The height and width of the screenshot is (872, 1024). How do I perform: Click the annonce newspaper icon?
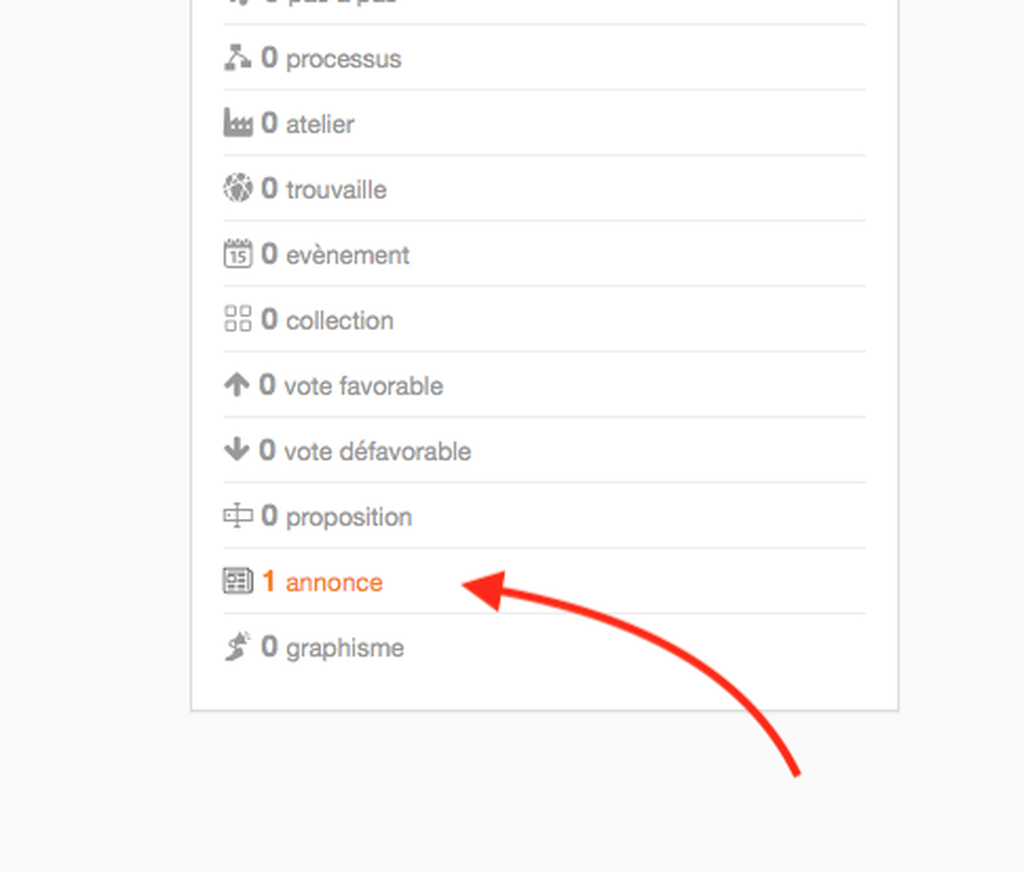tap(238, 581)
